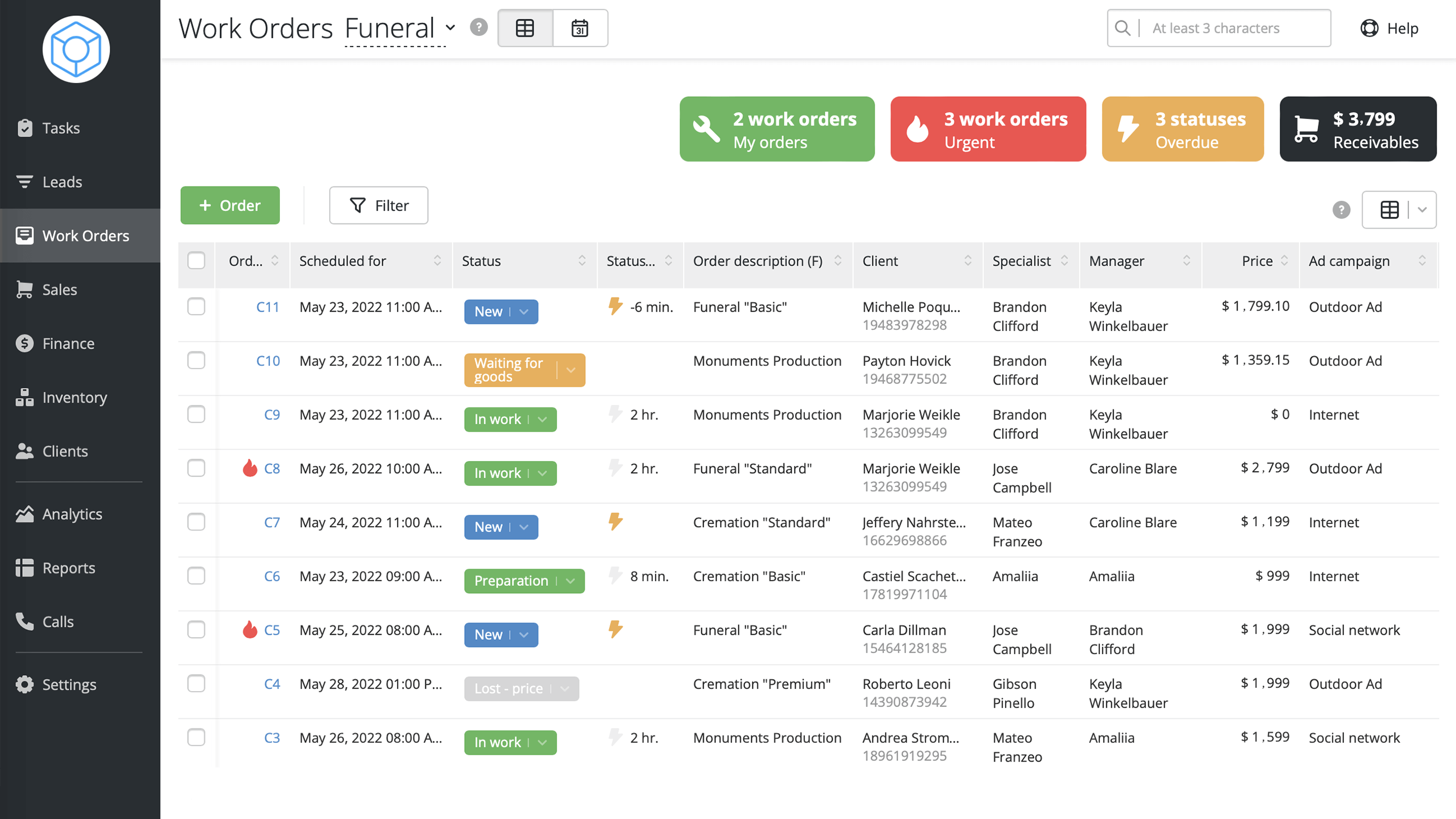Switch to table view icon in header
This screenshot has width=1456, height=819.
[525, 28]
